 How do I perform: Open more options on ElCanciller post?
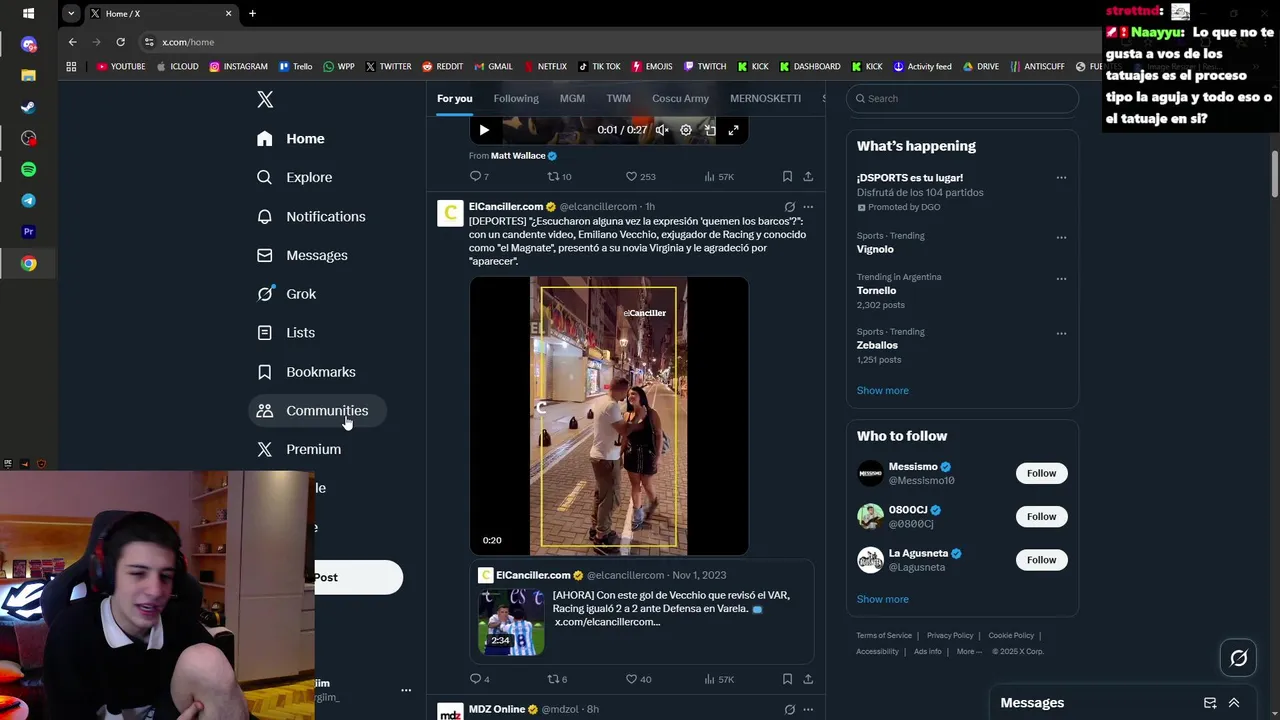[808, 207]
